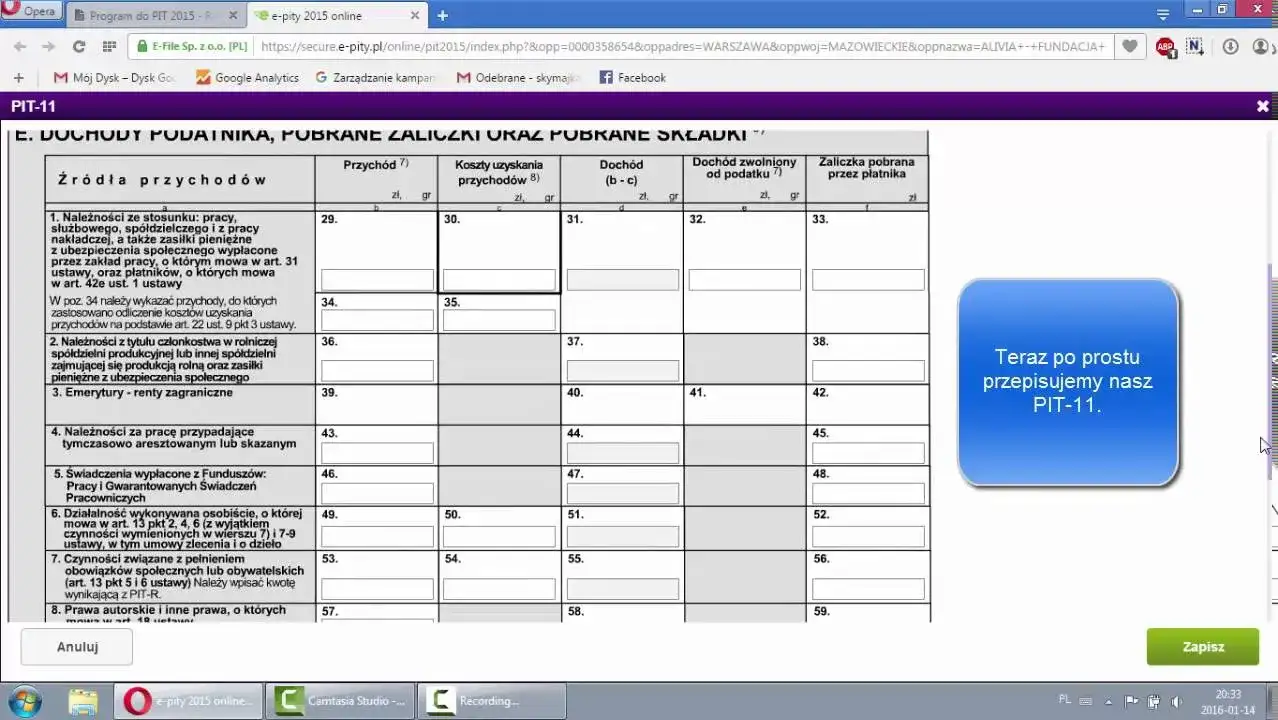Close the PIT-11 dialog with X icon

click(1262, 106)
